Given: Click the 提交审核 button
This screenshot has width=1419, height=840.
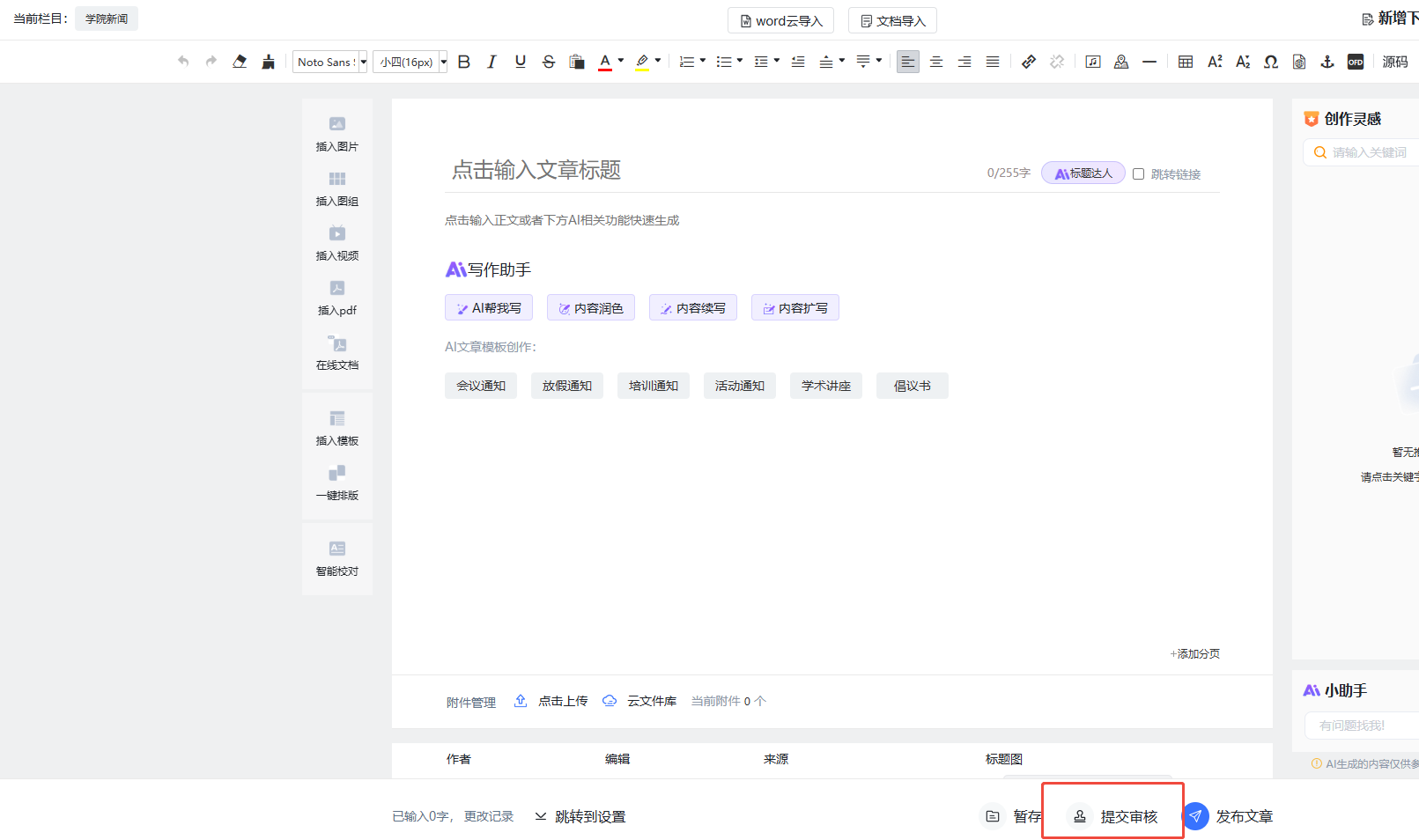Looking at the screenshot, I should pos(1113,816).
